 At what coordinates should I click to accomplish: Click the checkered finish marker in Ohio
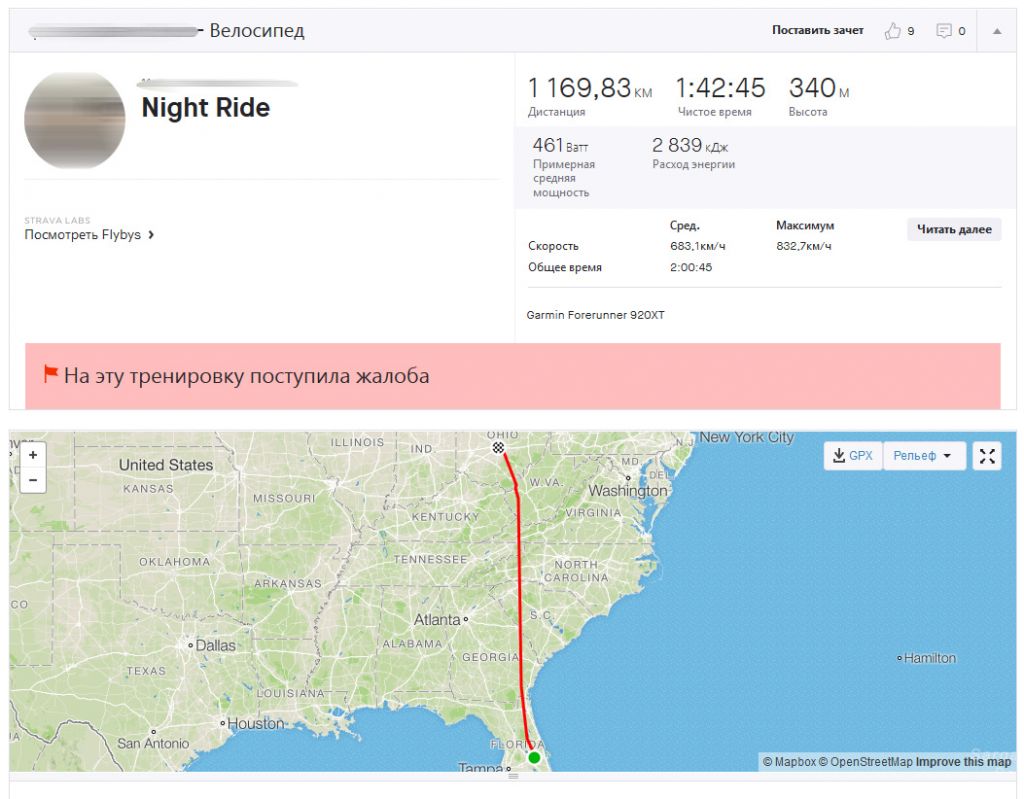click(x=498, y=448)
